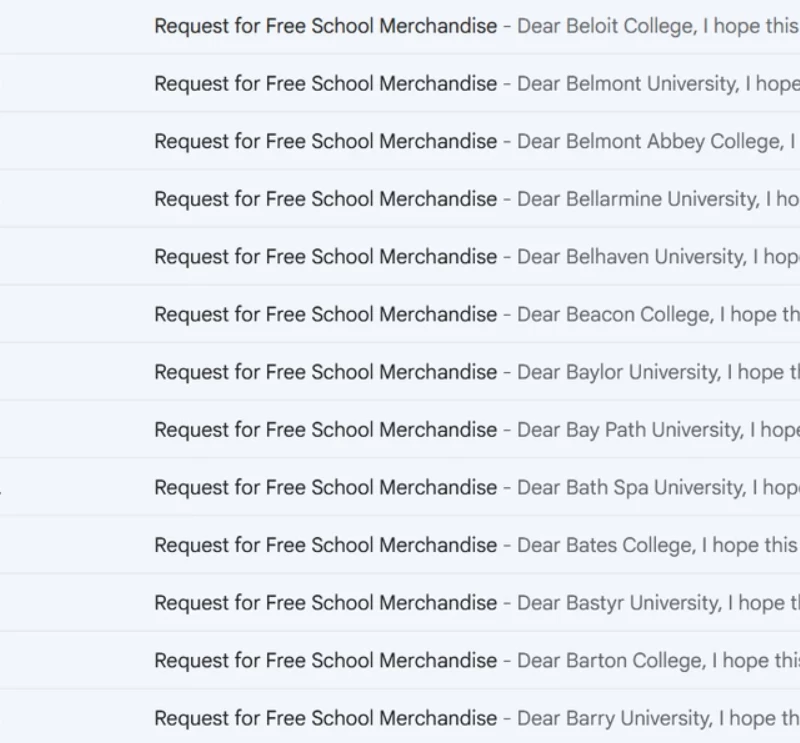Image resolution: width=800 pixels, height=743 pixels.
Task: Open the Beacon College email
Action: coord(400,314)
